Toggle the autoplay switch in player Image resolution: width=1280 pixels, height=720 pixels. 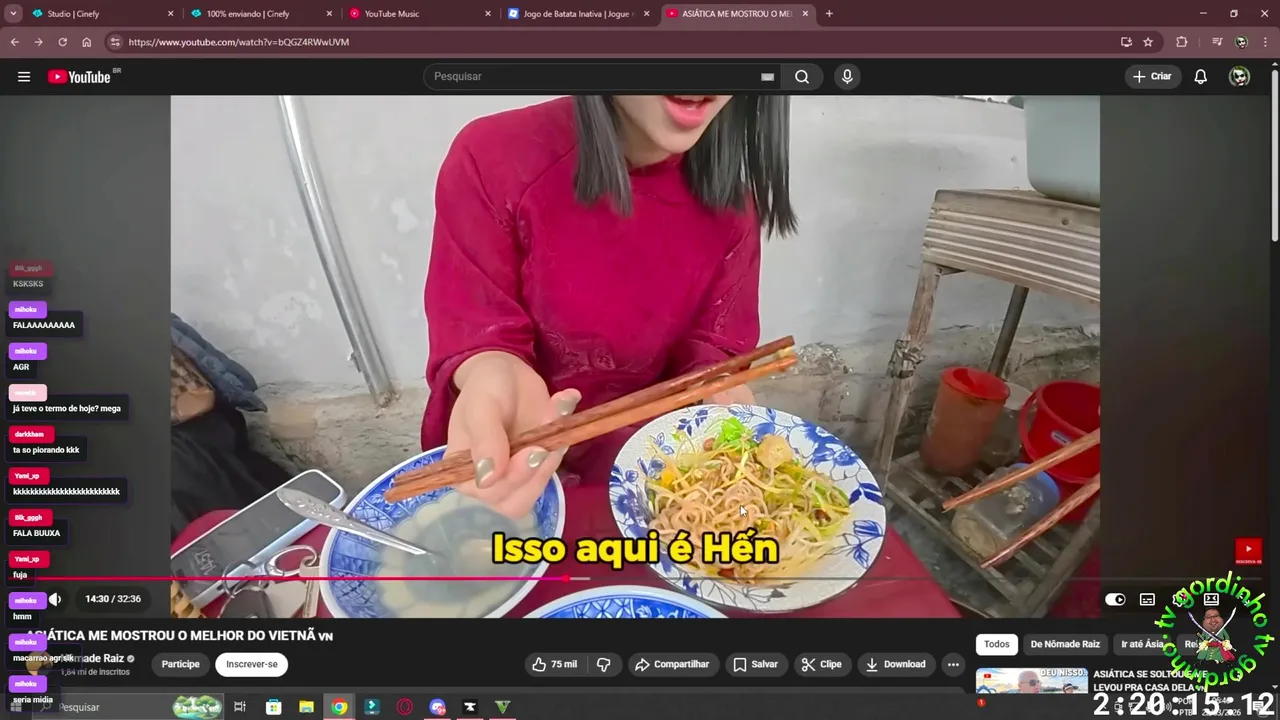[1115, 599]
